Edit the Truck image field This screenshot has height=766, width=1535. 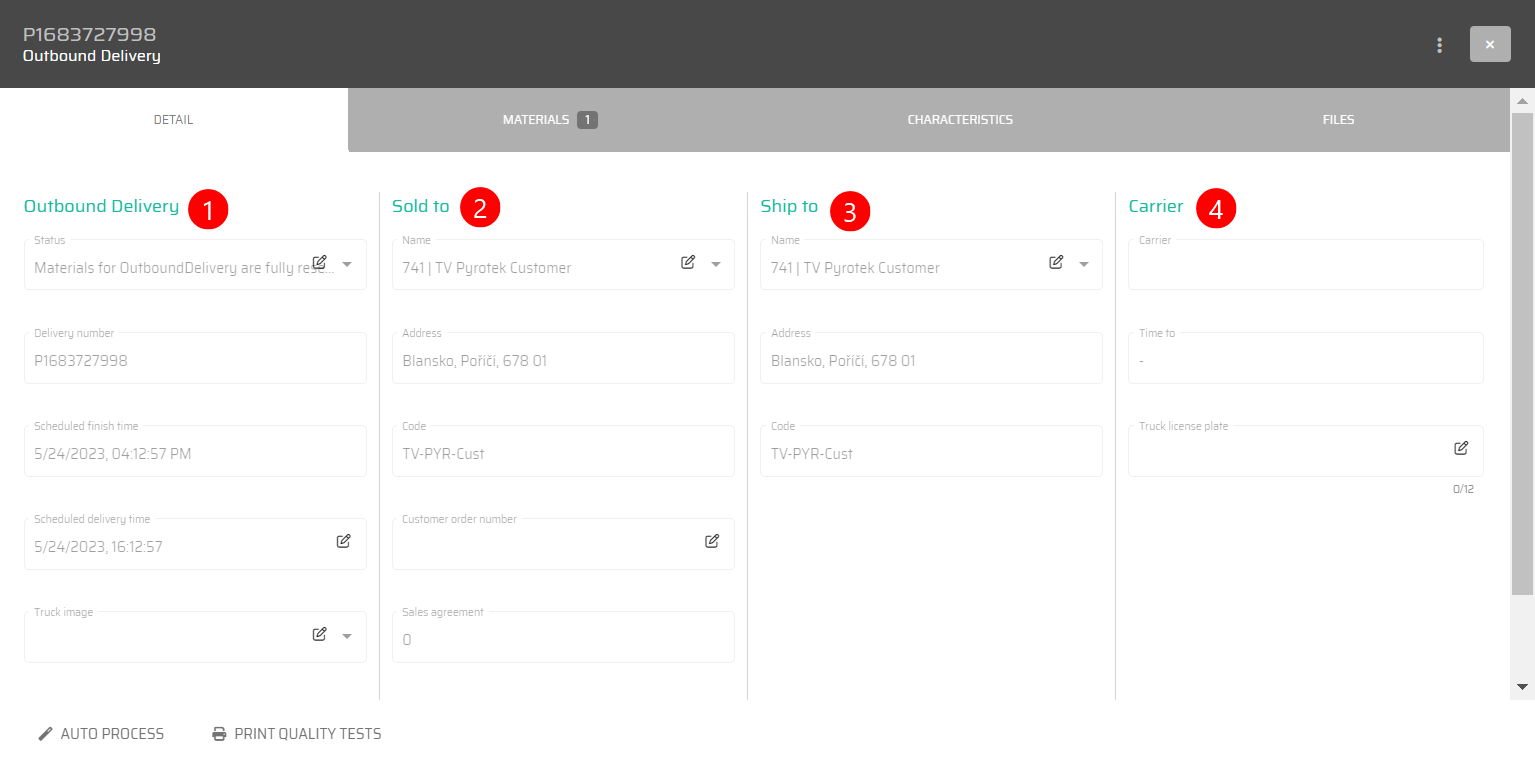319,633
